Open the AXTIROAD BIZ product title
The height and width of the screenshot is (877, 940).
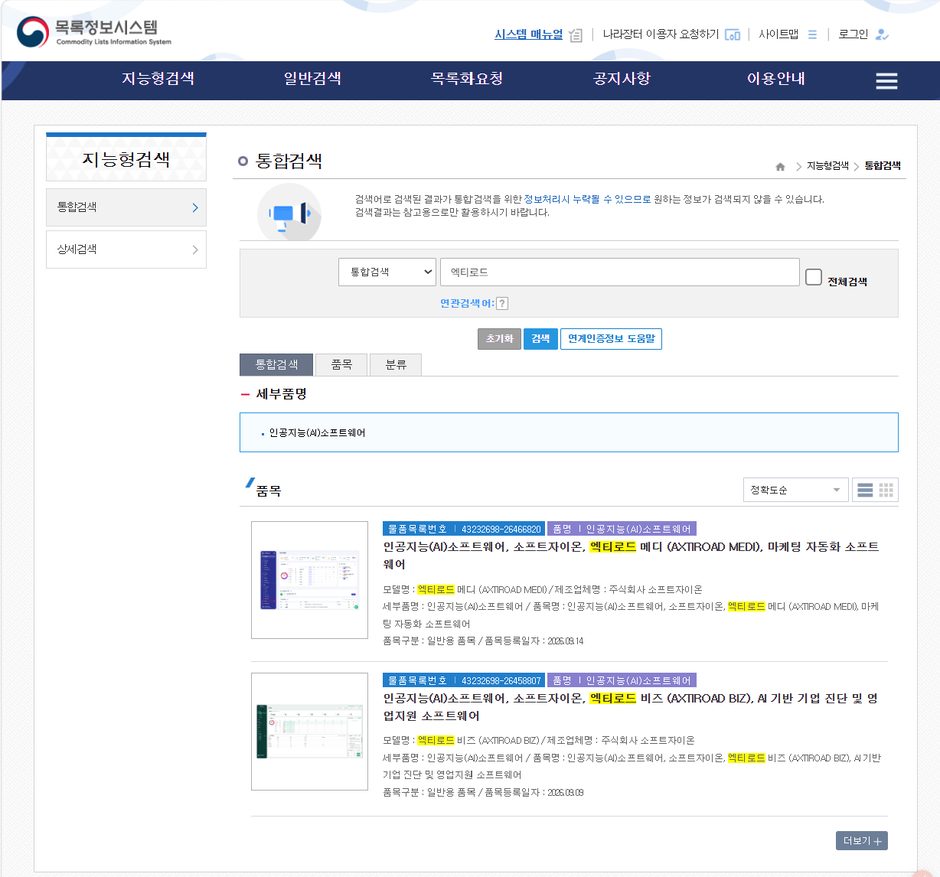point(631,707)
